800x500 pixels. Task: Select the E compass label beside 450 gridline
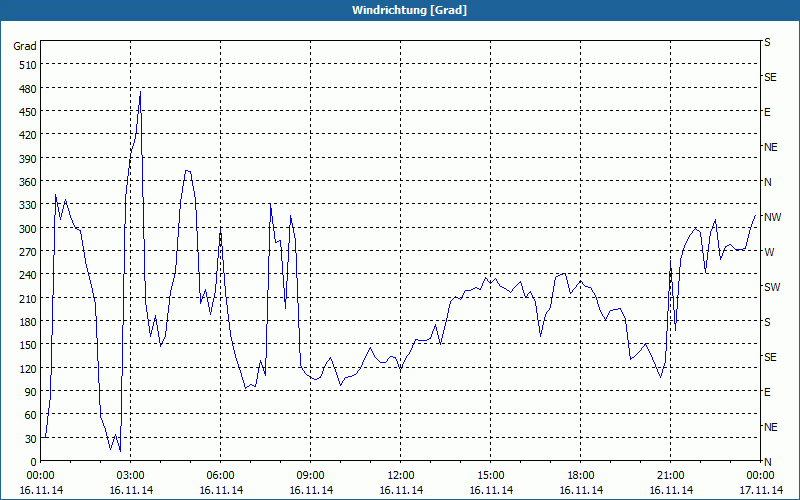pyautogui.click(x=767, y=112)
